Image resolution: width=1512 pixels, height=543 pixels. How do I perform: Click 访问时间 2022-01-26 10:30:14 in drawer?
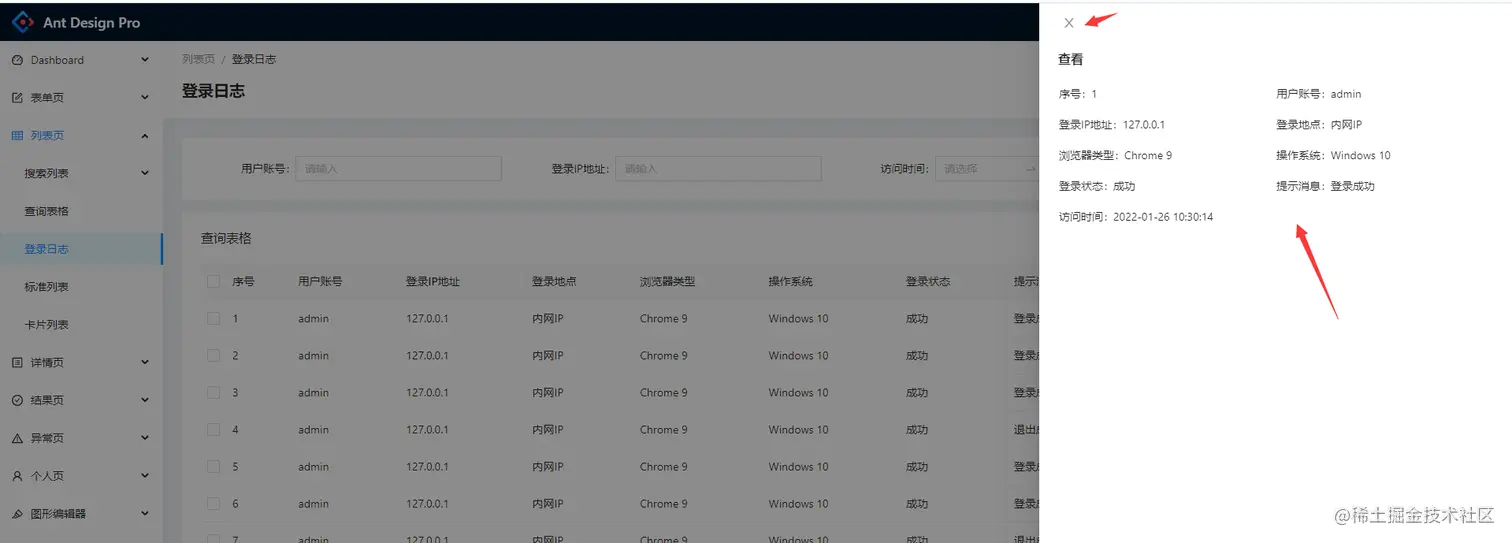pyautogui.click(x=1136, y=216)
